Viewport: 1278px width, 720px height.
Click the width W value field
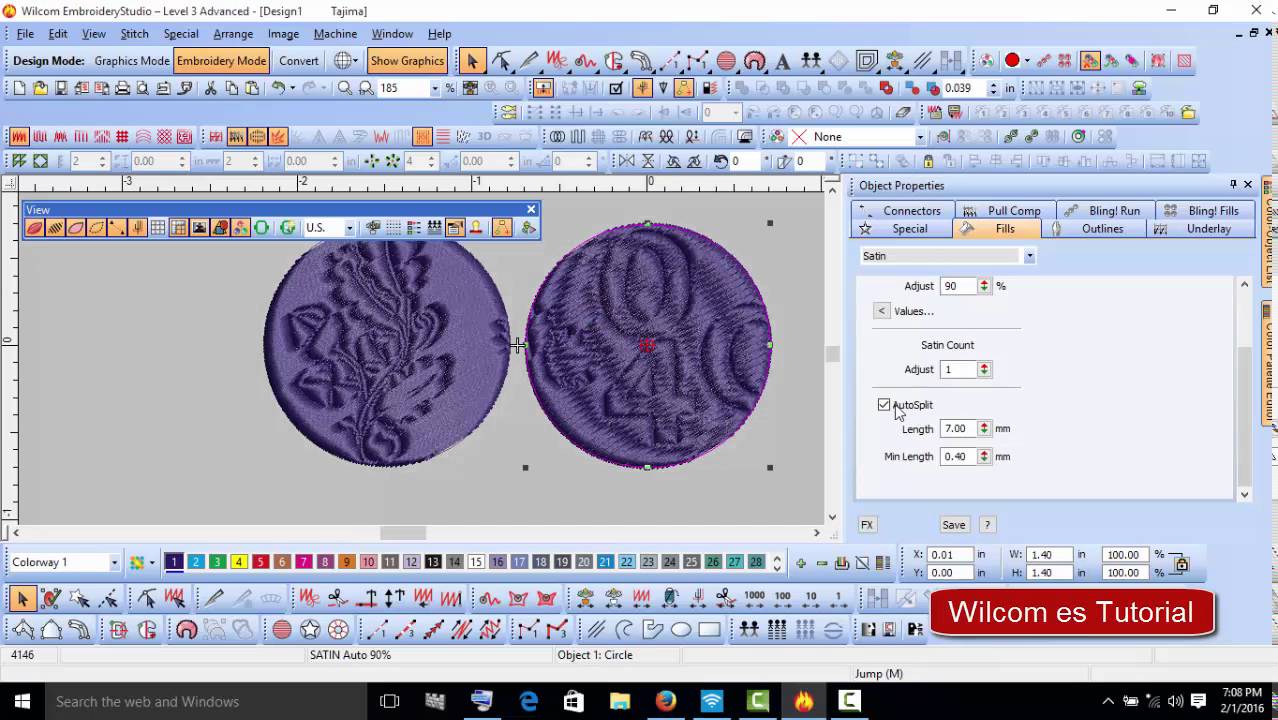pyautogui.click(x=1049, y=555)
